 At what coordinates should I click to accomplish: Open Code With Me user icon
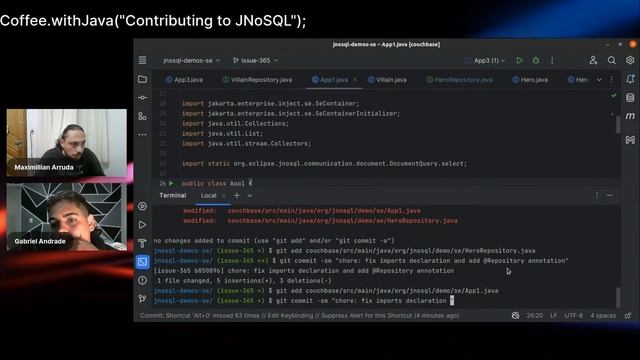pyautogui.click(x=593, y=60)
